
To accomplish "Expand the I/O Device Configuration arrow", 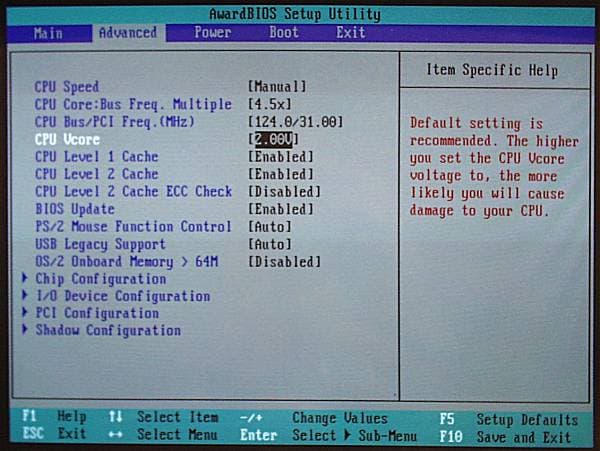I will pyautogui.click(x=25, y=295).
